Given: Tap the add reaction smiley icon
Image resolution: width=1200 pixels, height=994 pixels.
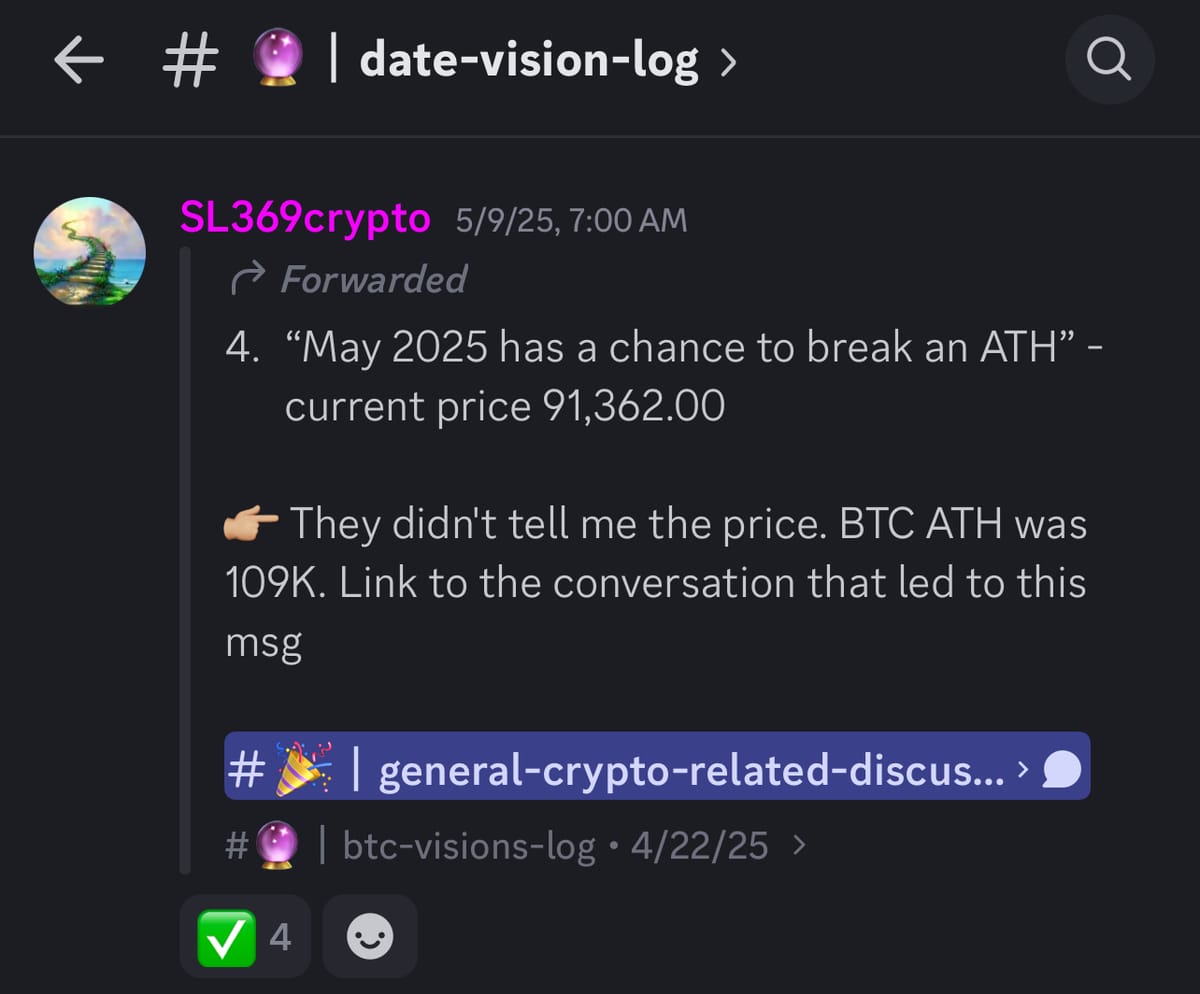Looking at the screenshot, I should pyautogui.click(x=370, y=937).
